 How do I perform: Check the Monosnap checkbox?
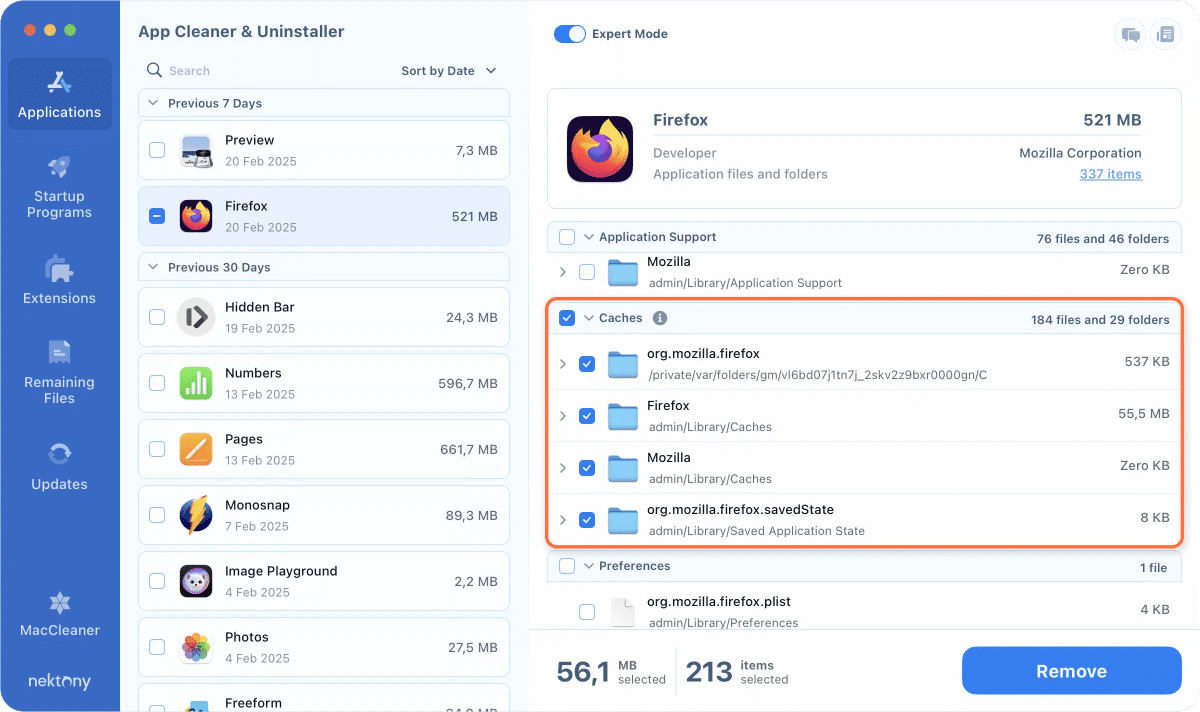pos(157,515)
